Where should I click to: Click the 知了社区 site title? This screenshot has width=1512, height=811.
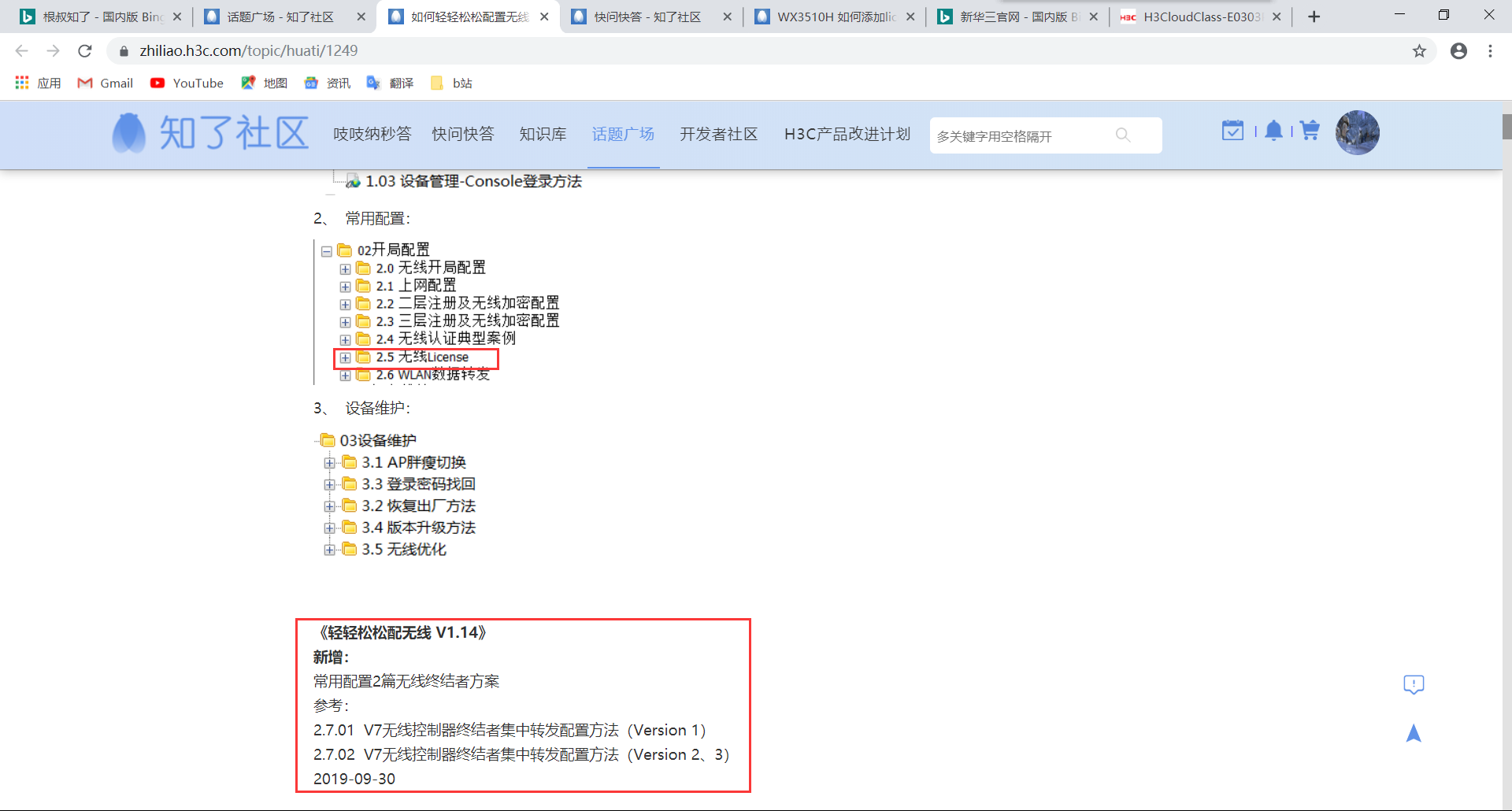(234, 132)
